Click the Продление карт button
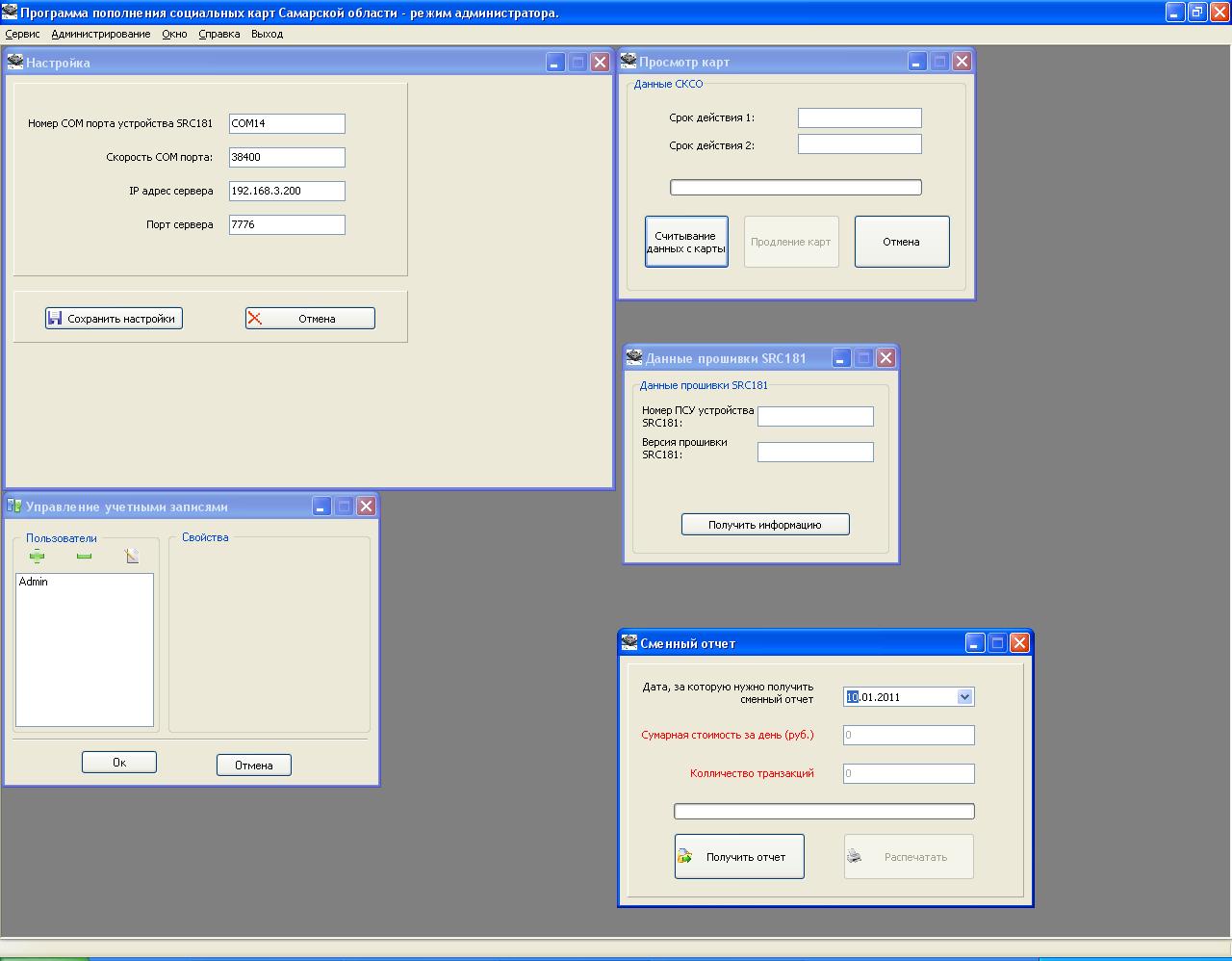The height and width of the screenshot is (961, 1232). point(791,242)
